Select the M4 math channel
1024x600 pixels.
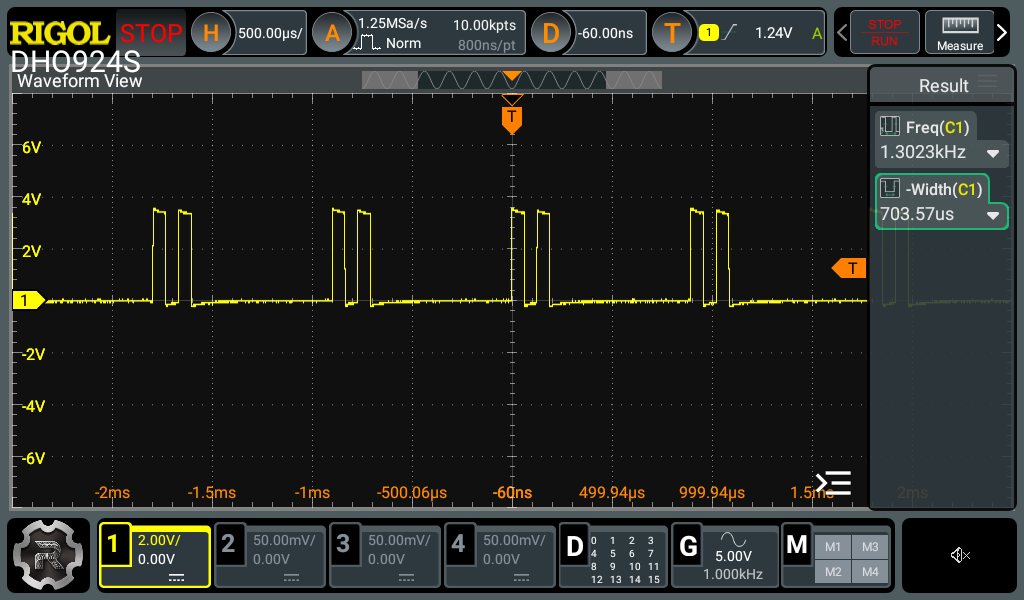point(870,572)
